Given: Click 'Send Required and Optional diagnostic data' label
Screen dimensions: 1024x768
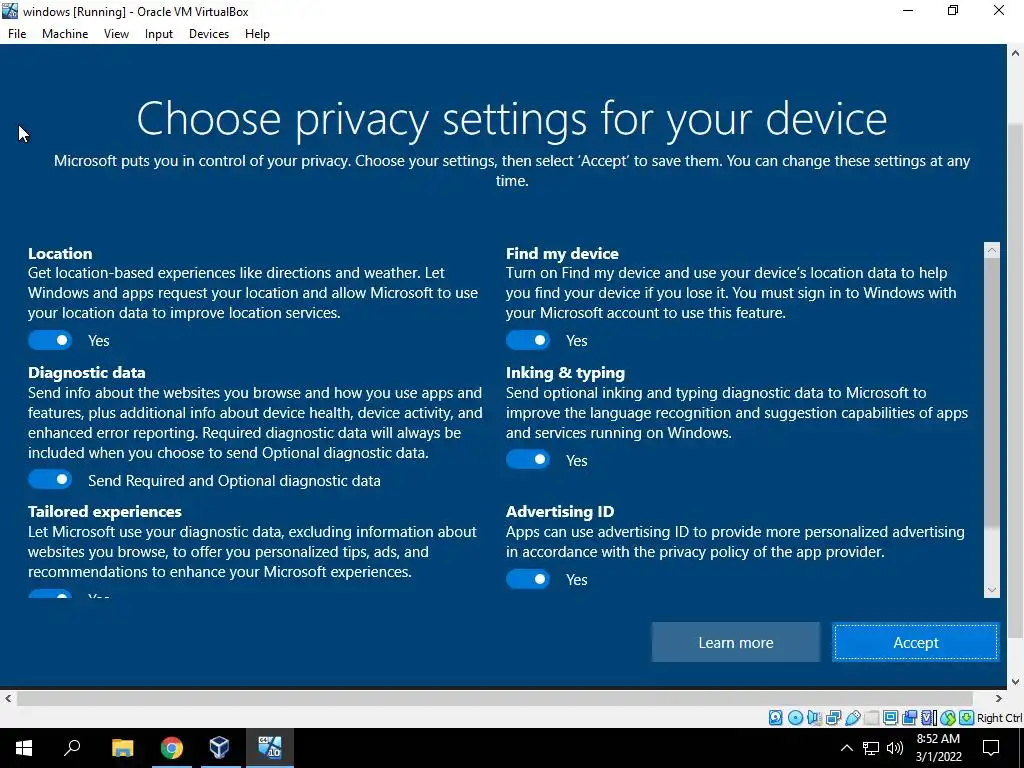Looking at the screenshot, I should tap(234, 481).
